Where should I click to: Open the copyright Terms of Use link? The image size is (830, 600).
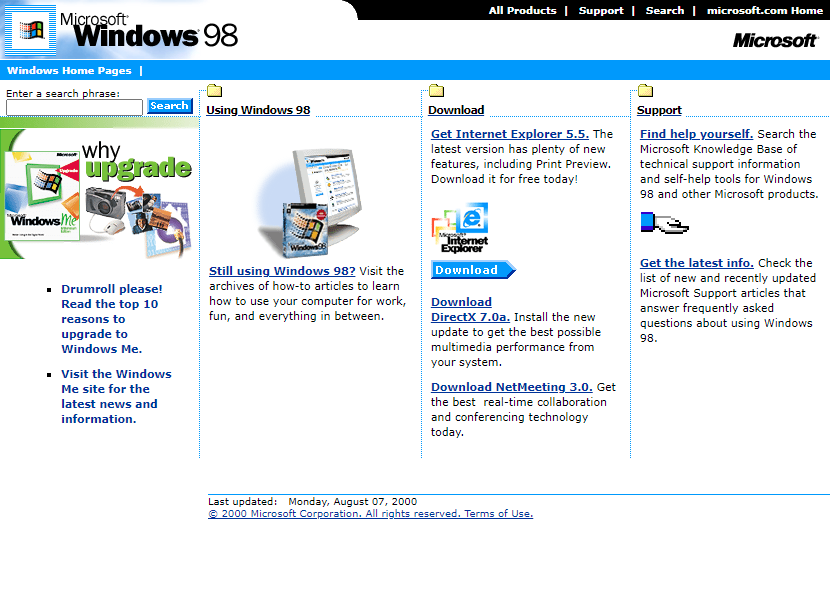371,514
